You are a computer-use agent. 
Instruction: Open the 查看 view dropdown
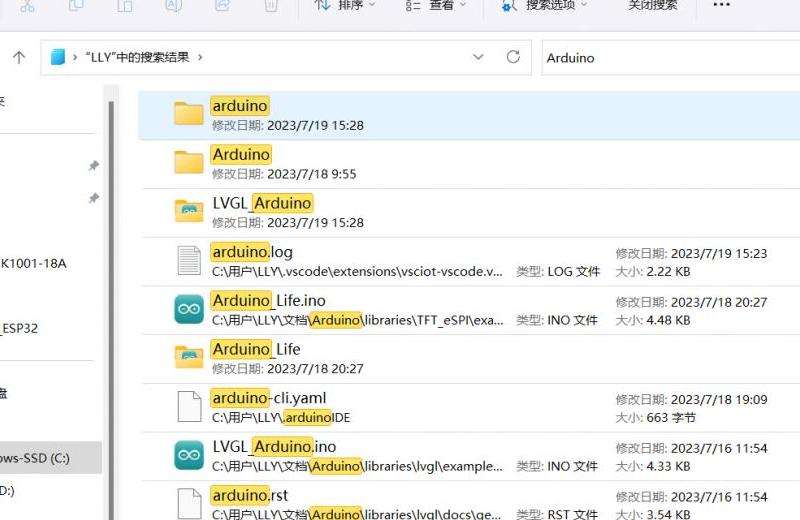coord(436,6)
